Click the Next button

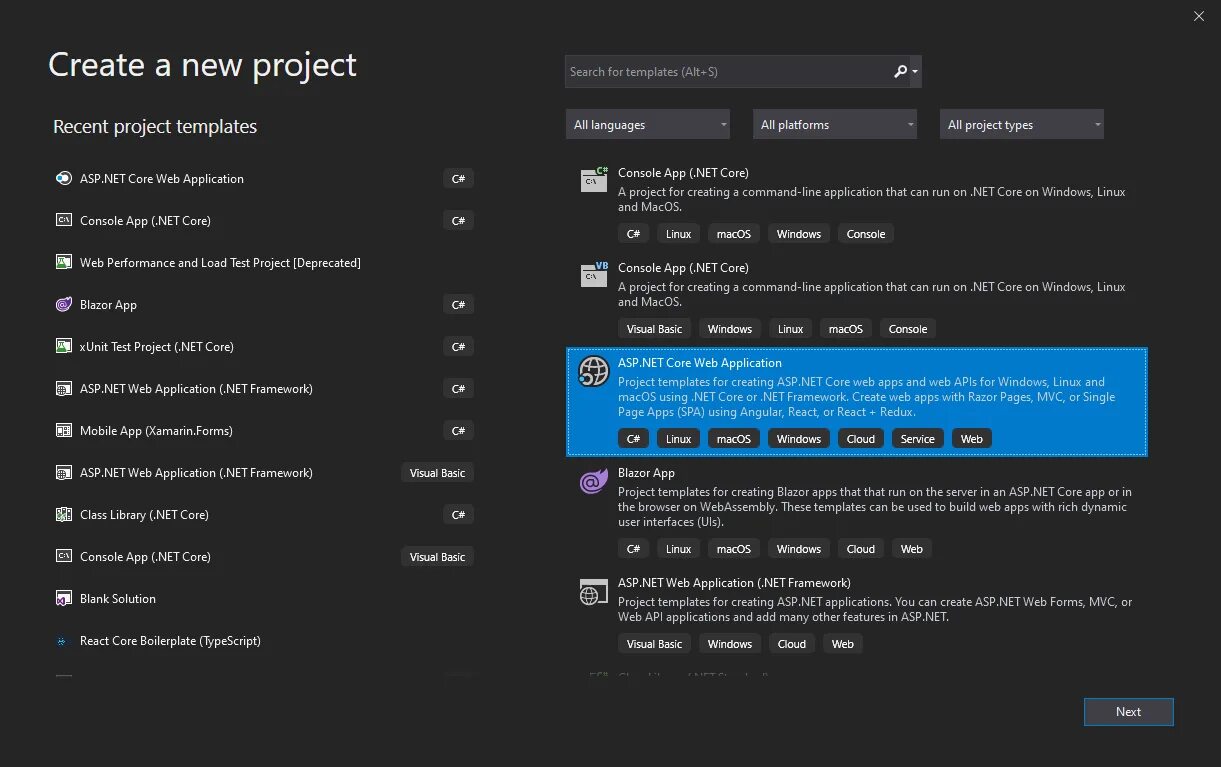(1128, 712)
